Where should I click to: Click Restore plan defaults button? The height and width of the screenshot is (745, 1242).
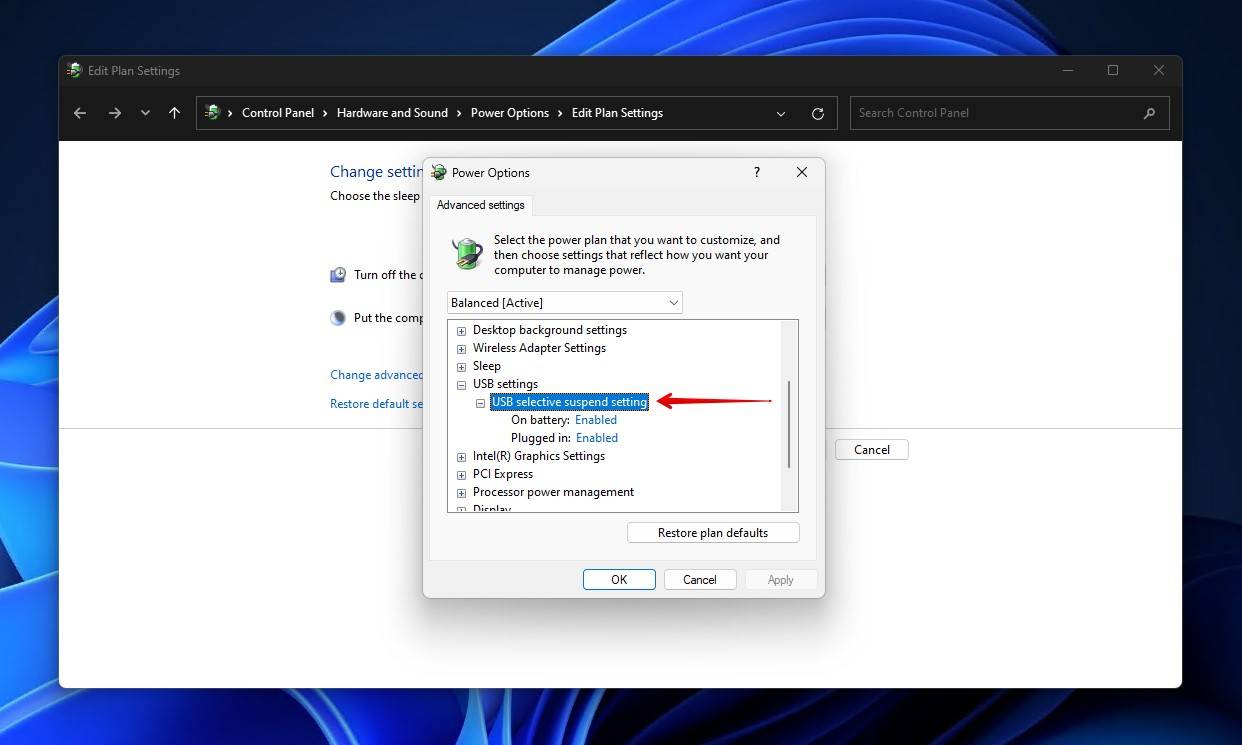[713, 533]
